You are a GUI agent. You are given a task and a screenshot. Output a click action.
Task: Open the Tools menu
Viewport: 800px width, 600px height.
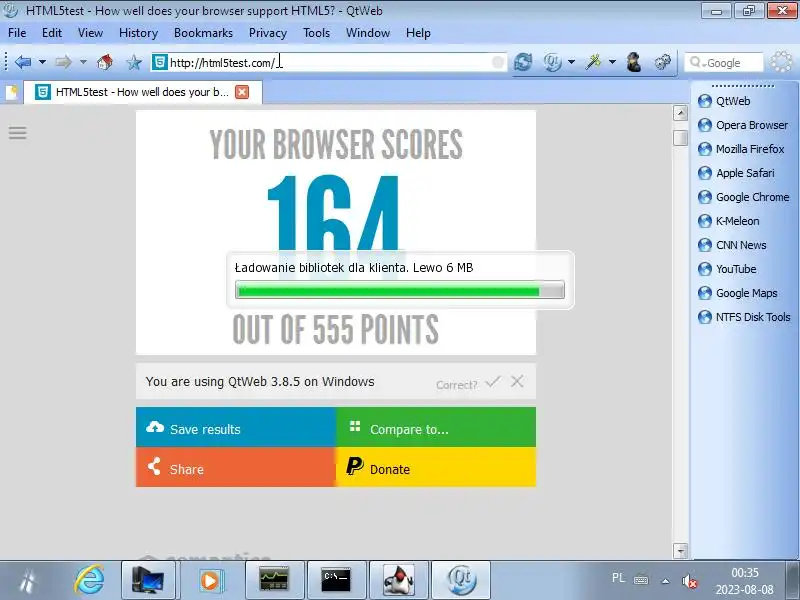click(x=316, y=33)
